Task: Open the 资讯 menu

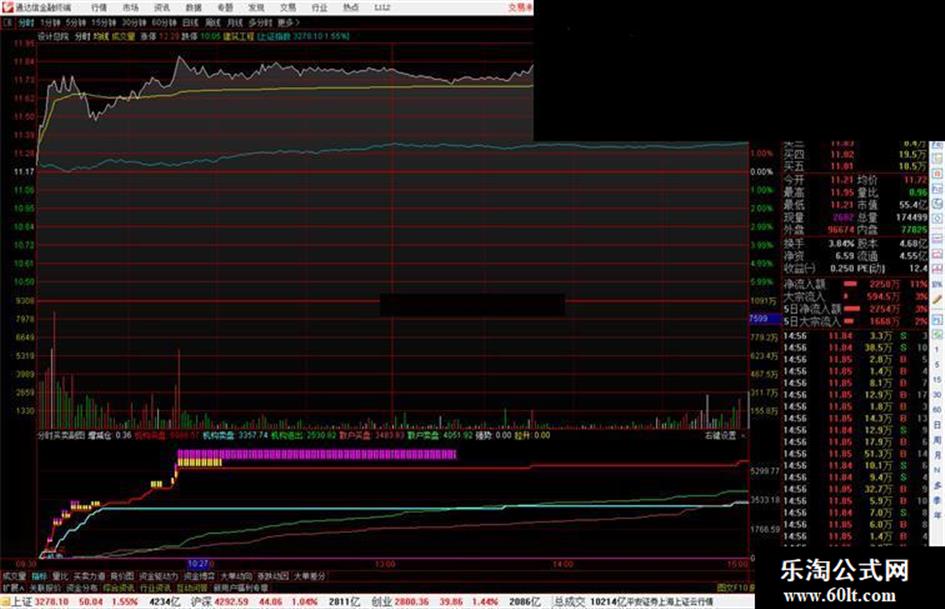Action: [x=162, y=8]
